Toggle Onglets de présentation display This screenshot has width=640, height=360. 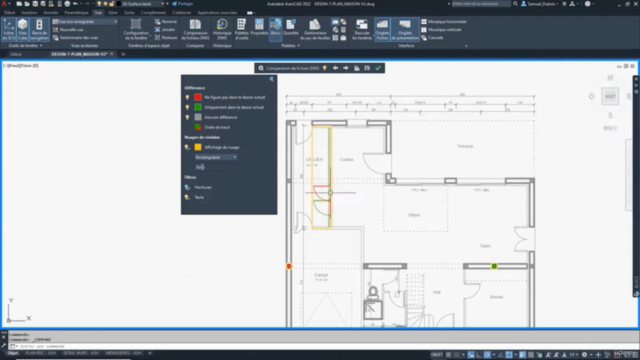(405, 30)
